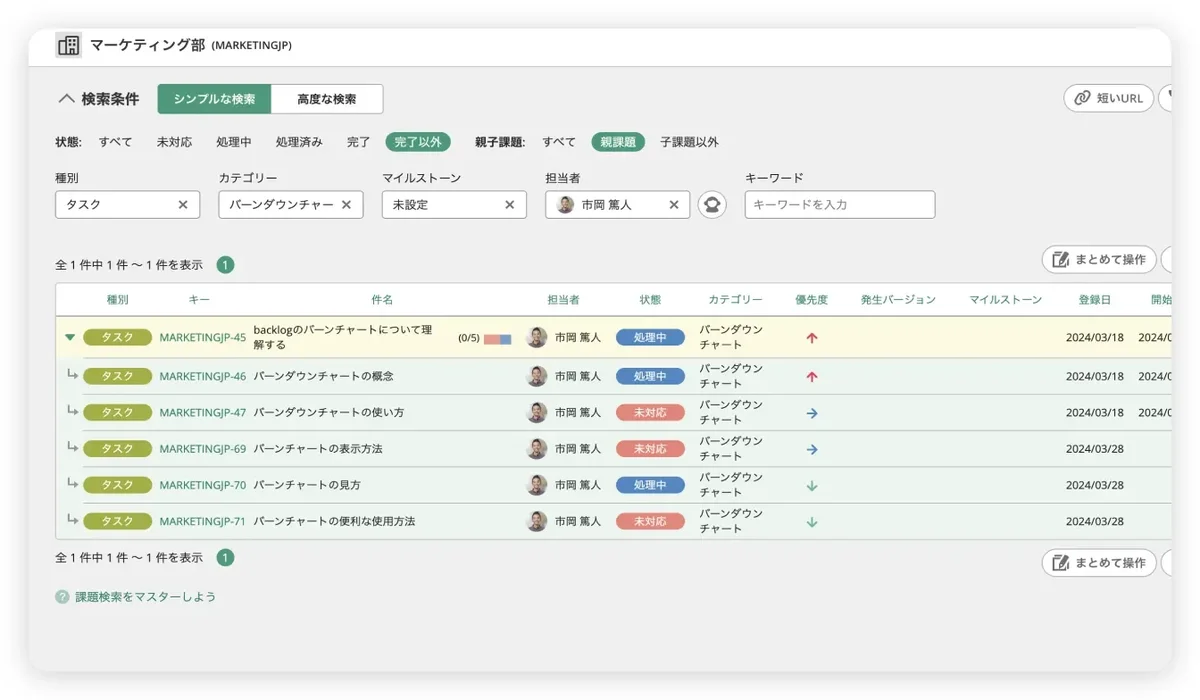Sort by the 担当者 column header
Image resolution: width=1200 pixels, height=700 pixels.
[x=563, y=300]
